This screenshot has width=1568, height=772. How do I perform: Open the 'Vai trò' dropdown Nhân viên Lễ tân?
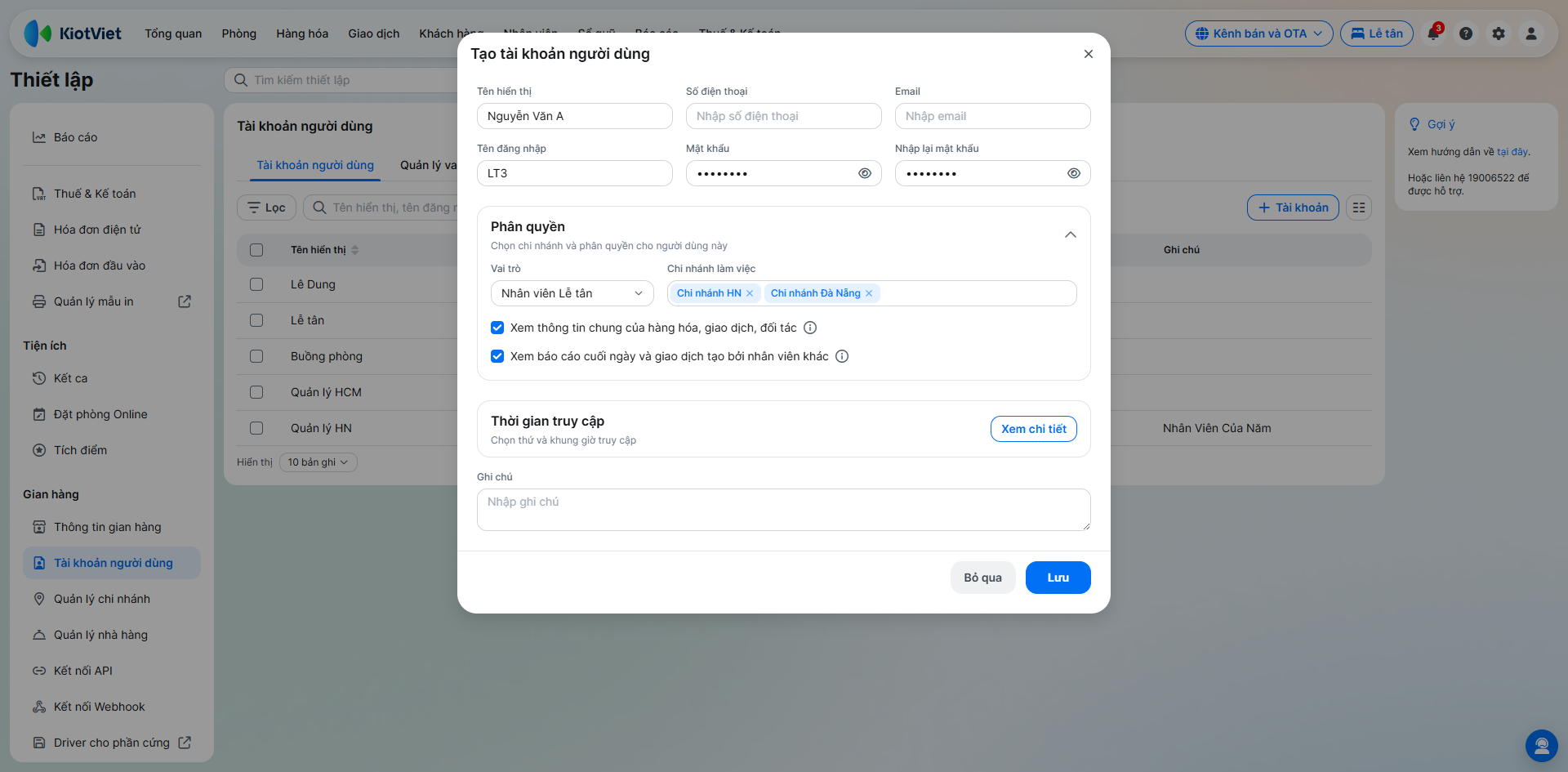click(x=572, y=293)
